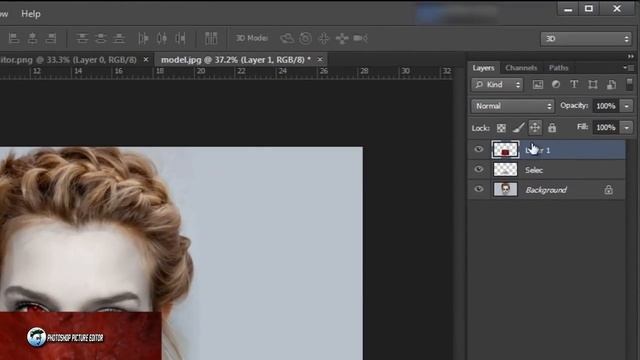Lock position toggle in Layers panel

(535, 128)
